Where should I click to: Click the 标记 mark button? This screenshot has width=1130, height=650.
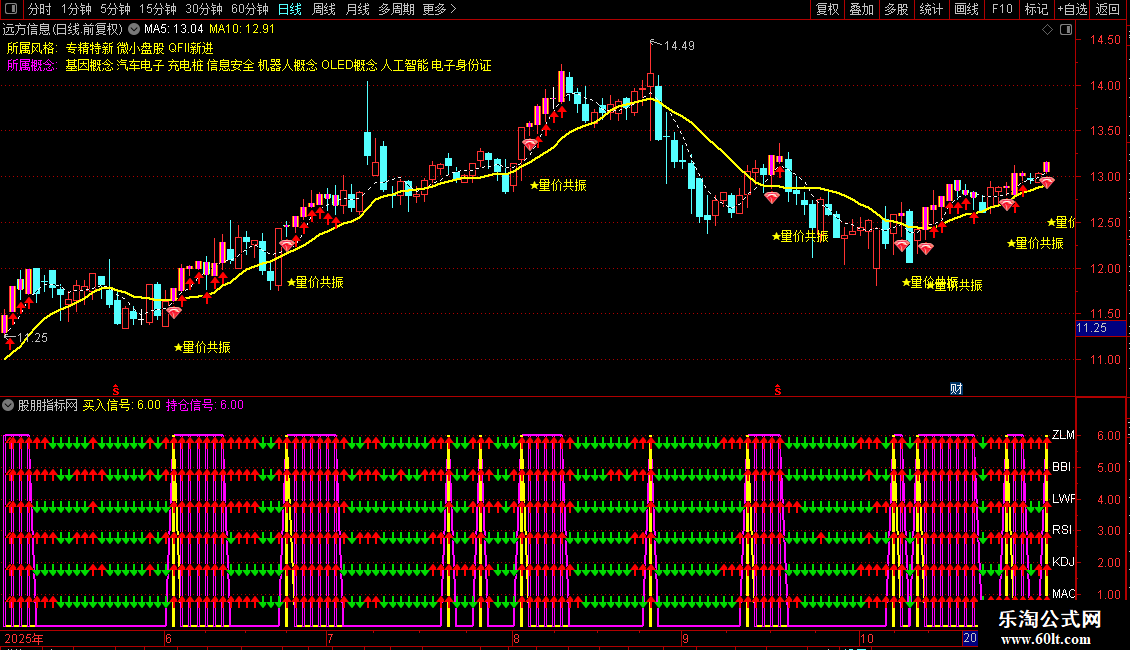1036,9
